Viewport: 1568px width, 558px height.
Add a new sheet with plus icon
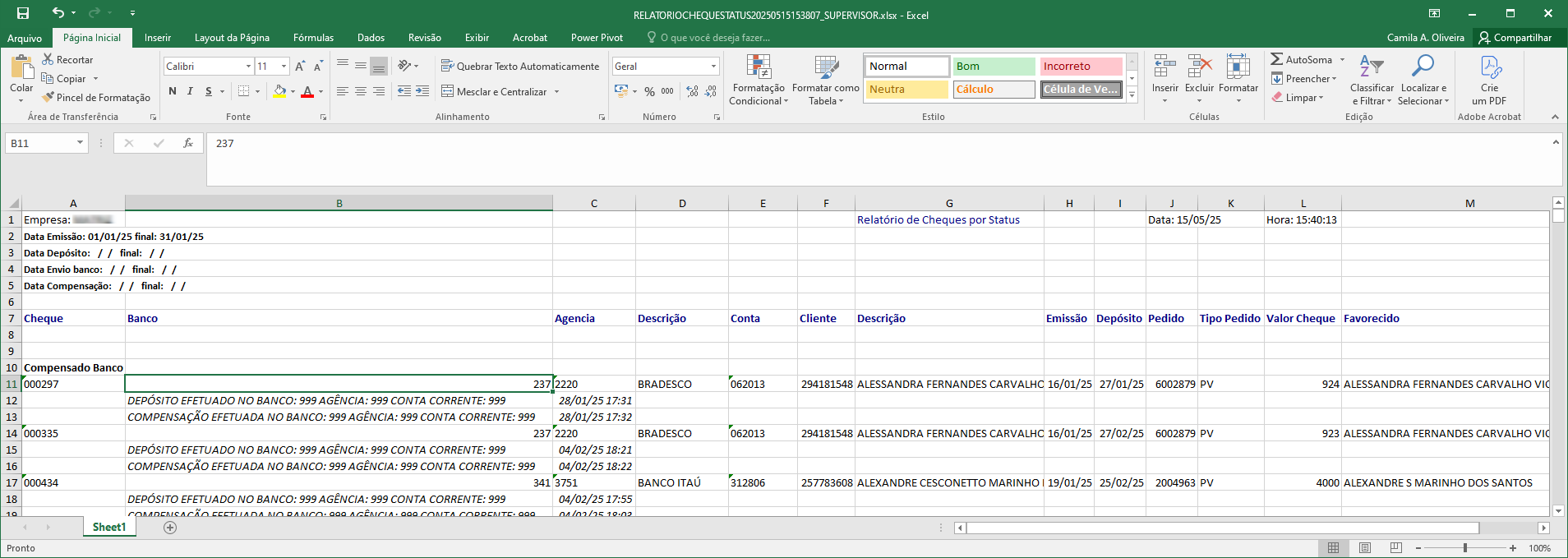(x=170, y=528)
